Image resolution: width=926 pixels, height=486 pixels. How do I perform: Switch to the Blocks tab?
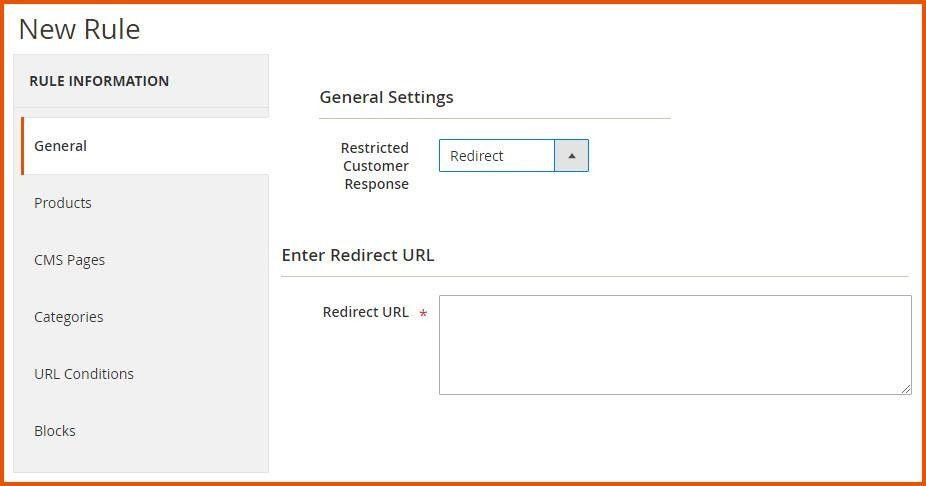(x=55, y=431)
